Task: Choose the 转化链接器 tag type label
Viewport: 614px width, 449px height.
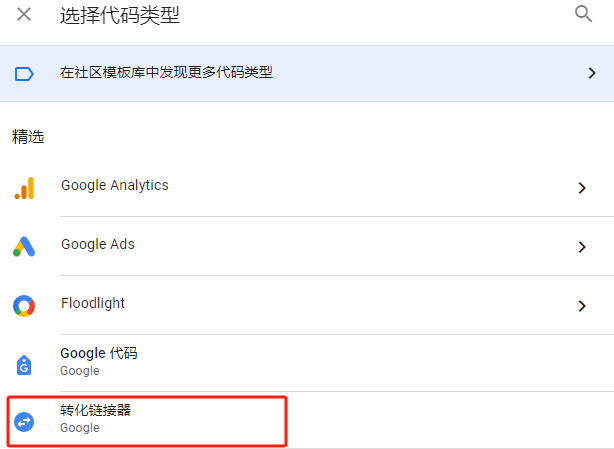Action: point(96,411)
